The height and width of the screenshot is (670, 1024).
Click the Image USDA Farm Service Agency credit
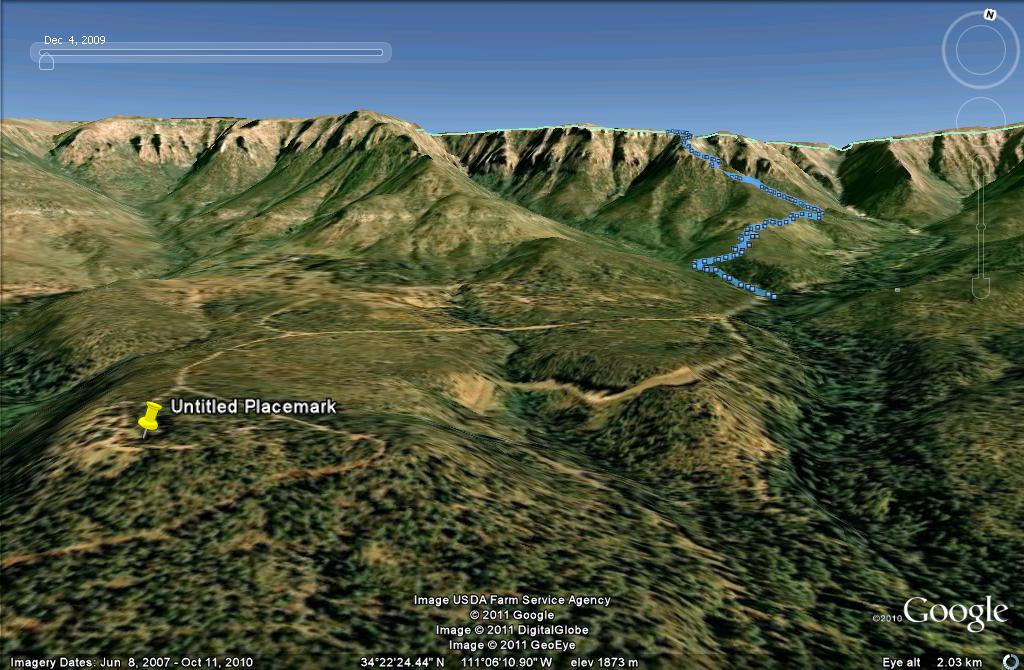click(512, 600)
